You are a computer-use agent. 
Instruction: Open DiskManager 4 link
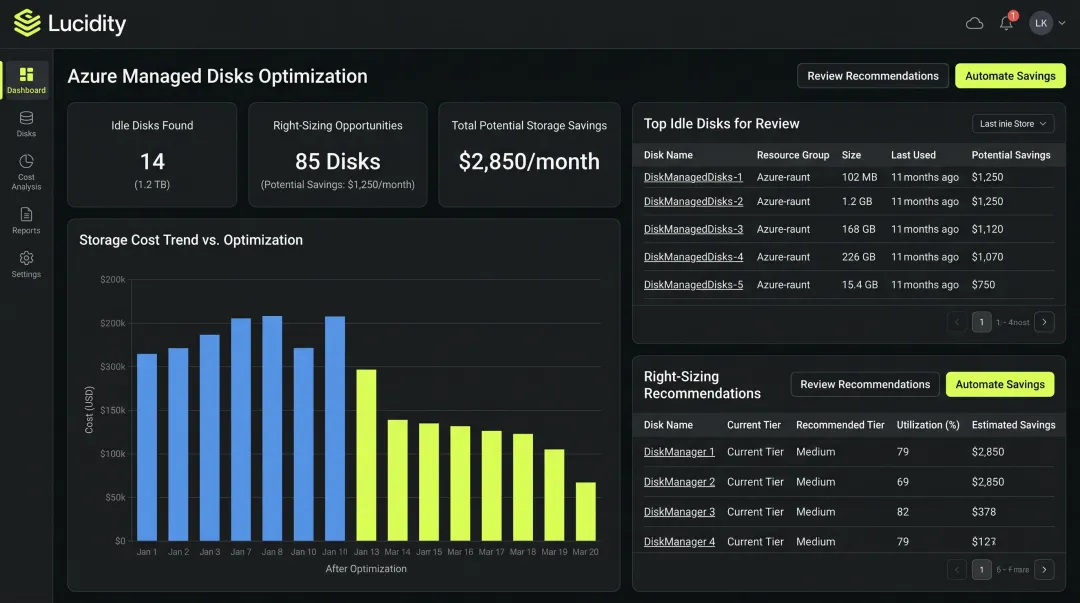679,542
